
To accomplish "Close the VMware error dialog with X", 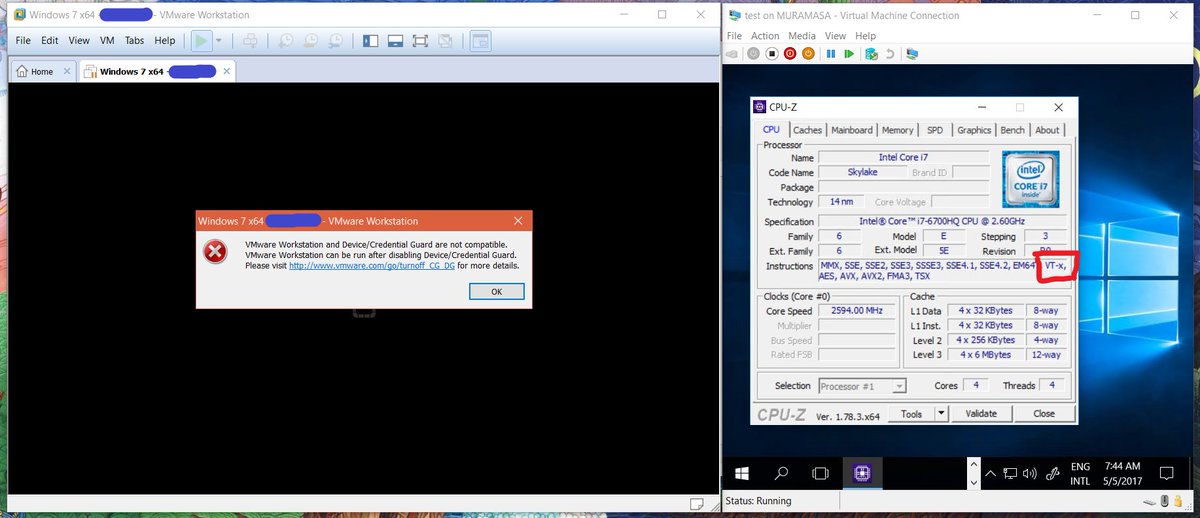I will click(518, 220).
